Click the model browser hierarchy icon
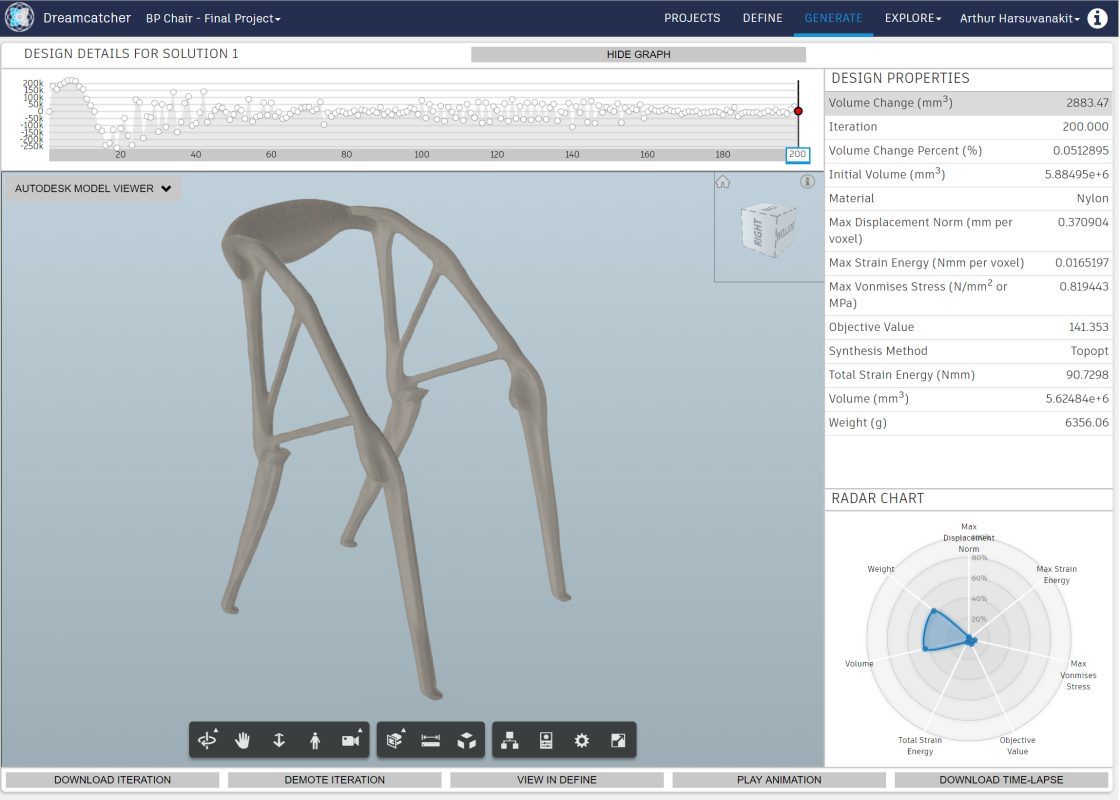The image size is (1120, 800). (511, 740)
